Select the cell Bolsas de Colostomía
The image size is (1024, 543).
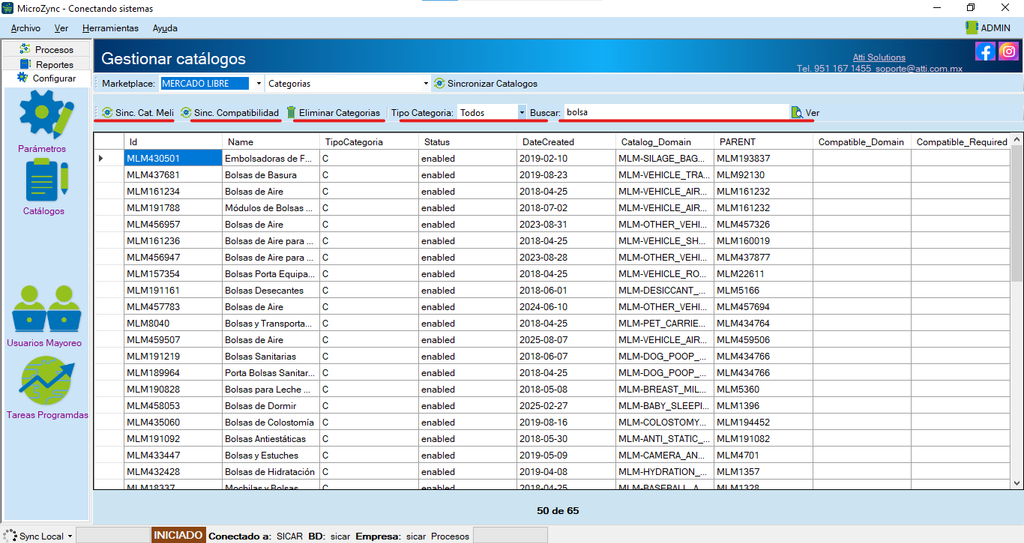coord(270,422)
